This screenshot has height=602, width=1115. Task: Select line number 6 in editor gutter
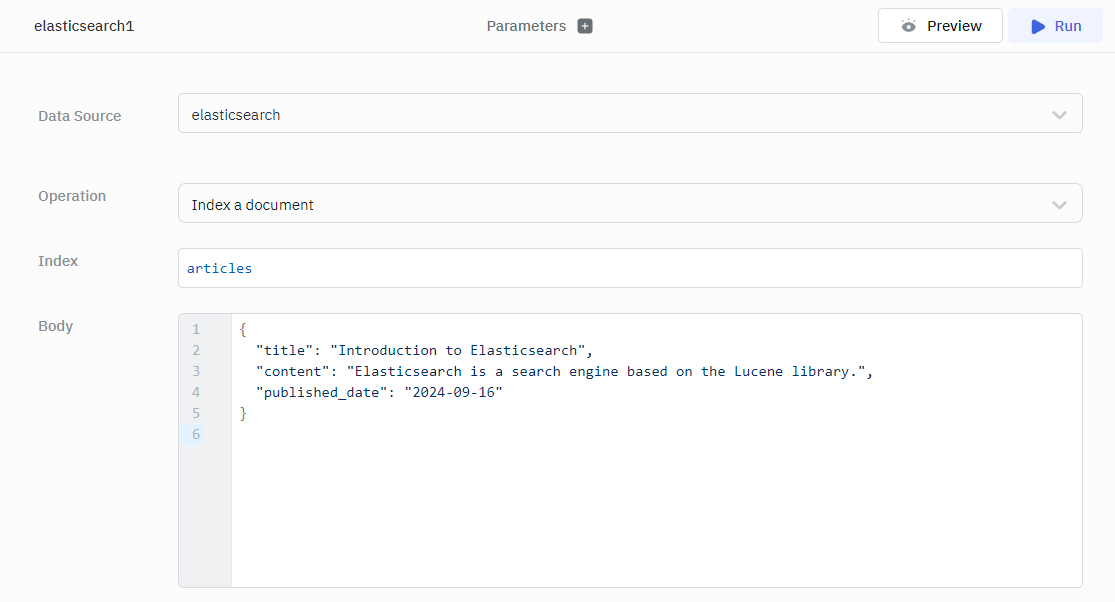pyautogui.click(x=196, y=434)
